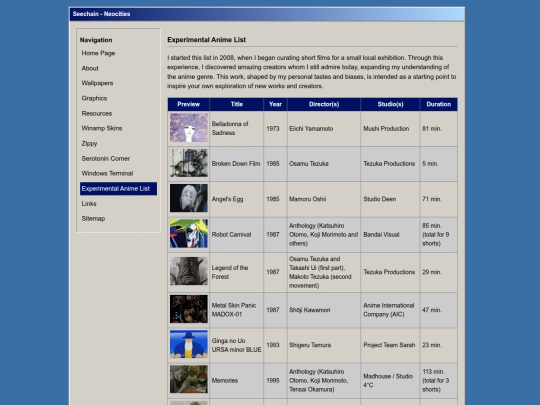Open the Legend of the Forest thumbnail
The width and height of the screenshot is (540, 405).
pos(189,271)
